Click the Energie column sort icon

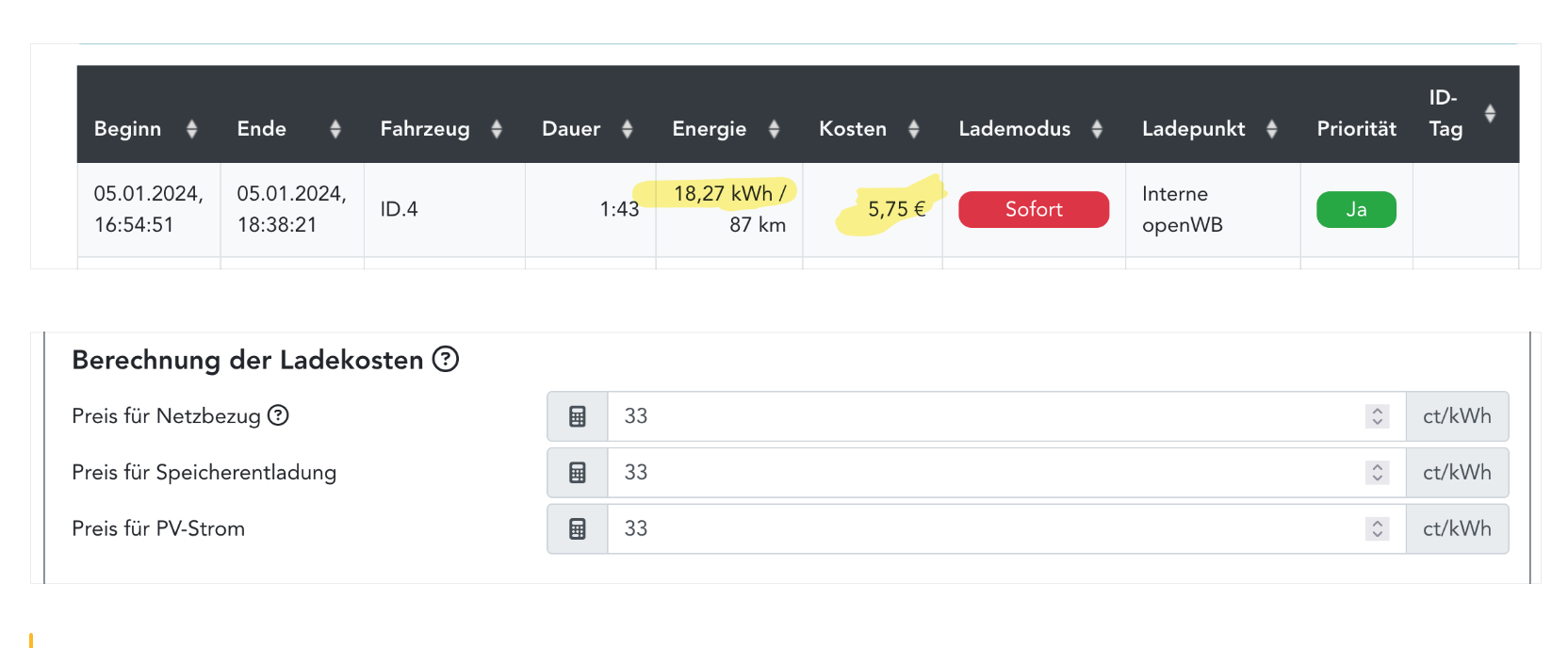(775, 129)
